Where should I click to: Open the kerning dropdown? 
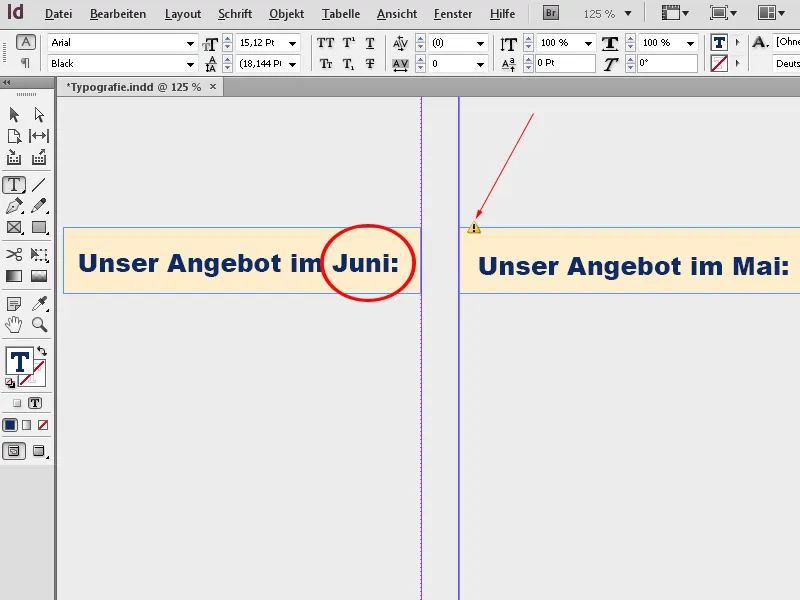(x=480, y=43)
